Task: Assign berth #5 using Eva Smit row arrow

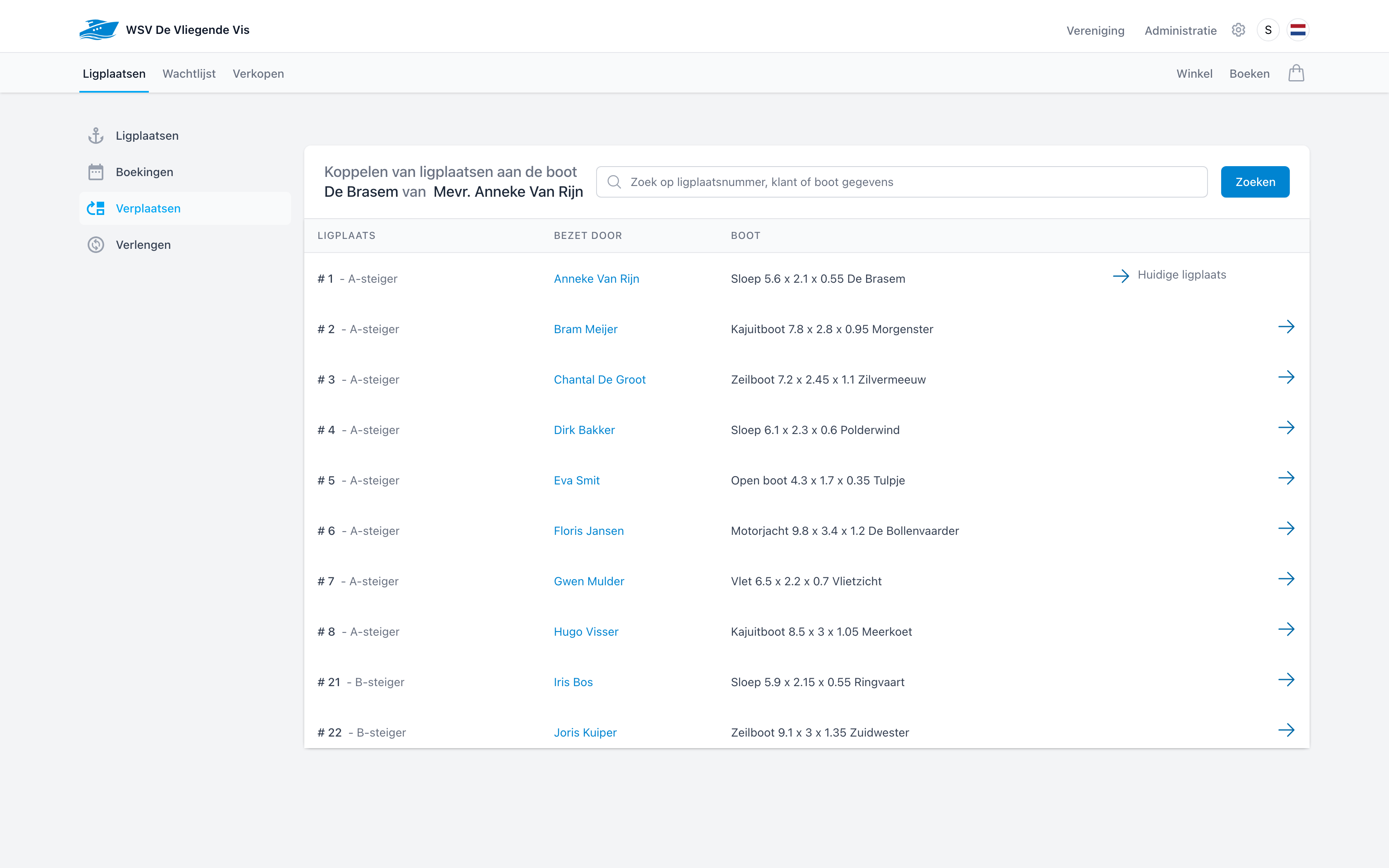Action: tap(1286, 478)
